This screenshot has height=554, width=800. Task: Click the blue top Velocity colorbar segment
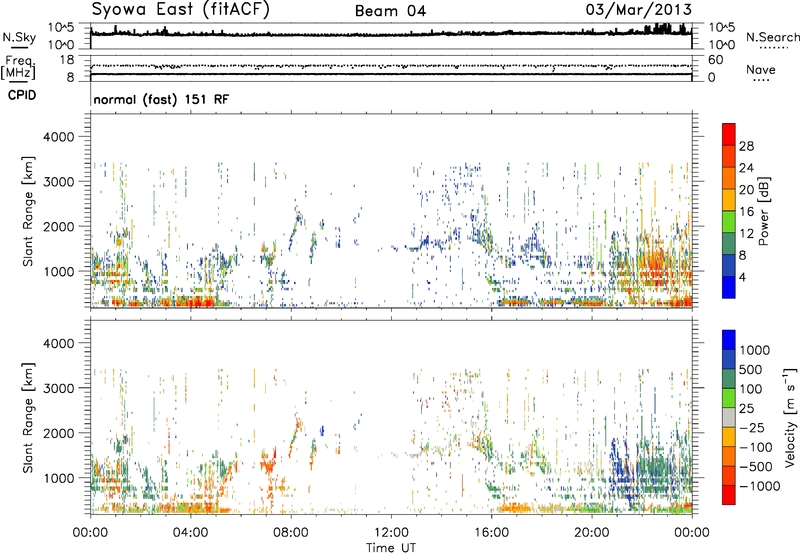click(x=729, y=340)
